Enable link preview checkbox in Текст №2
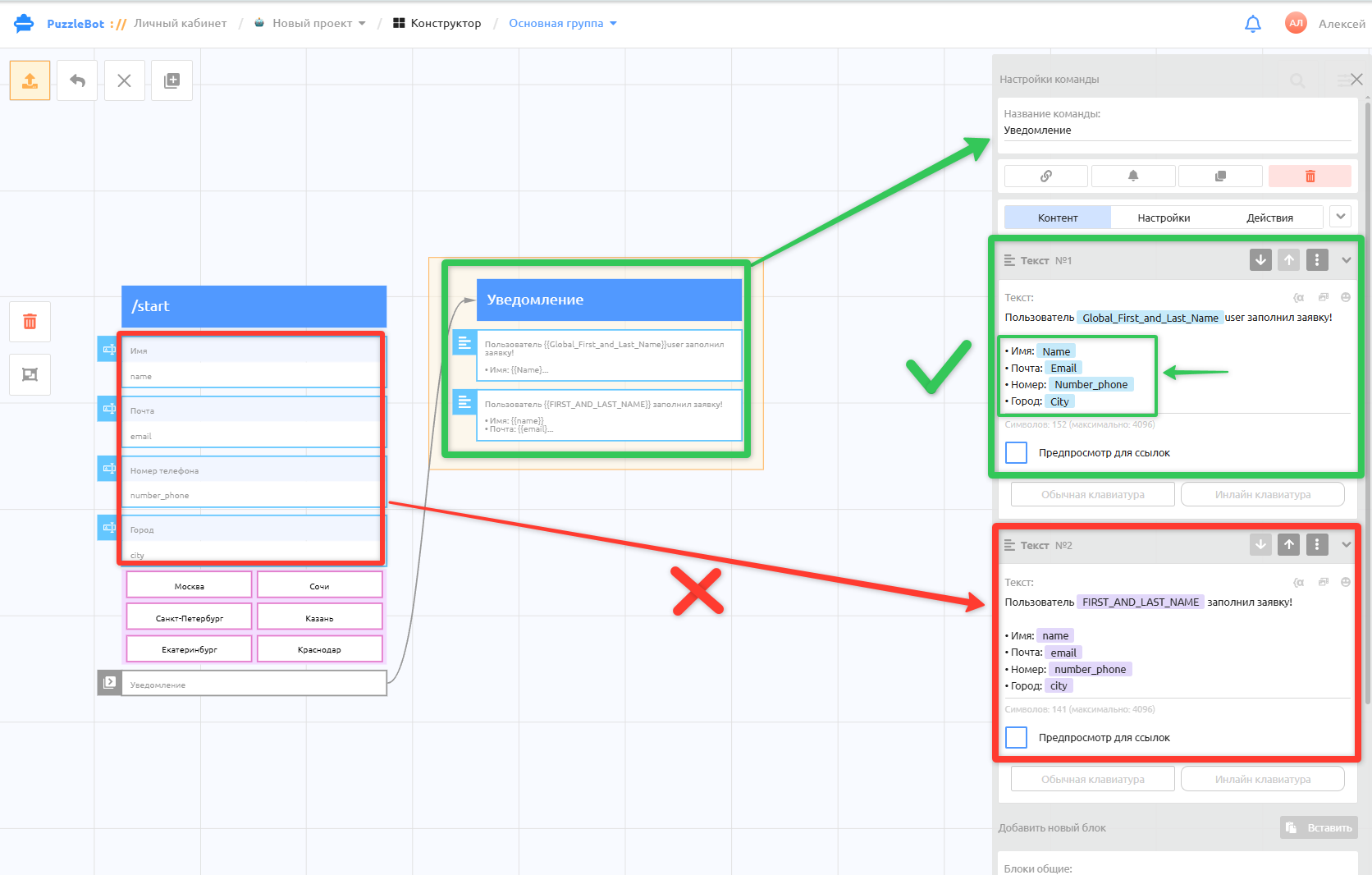 point(1016,737)
